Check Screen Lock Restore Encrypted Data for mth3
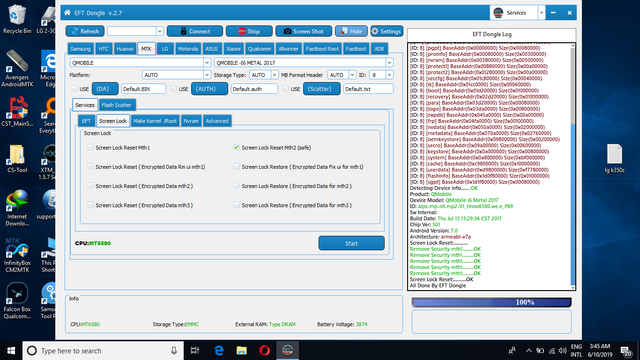Image resolution: width=640 pixels, height=360 pixels. (x=236, y=205)
